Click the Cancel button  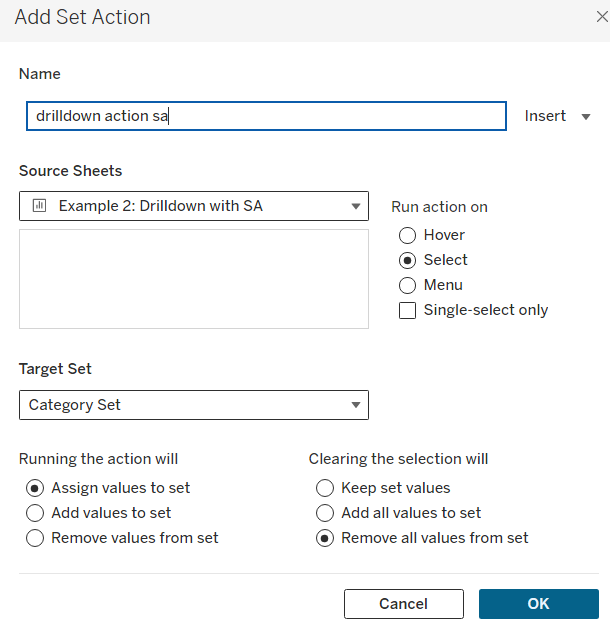click(x=403, y=604)
